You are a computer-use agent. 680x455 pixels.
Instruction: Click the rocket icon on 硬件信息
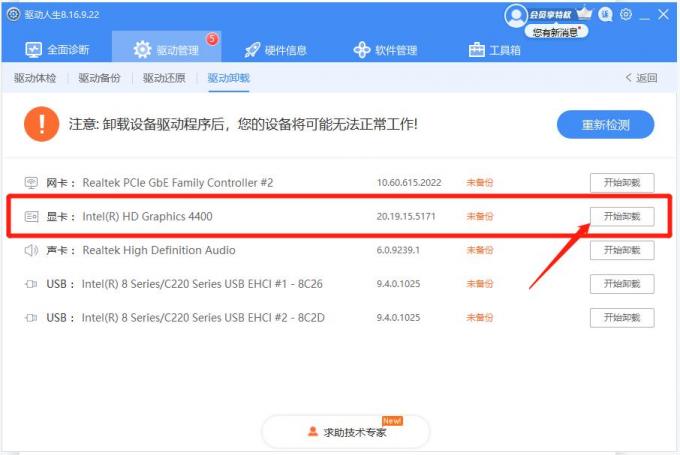(252, 50)
